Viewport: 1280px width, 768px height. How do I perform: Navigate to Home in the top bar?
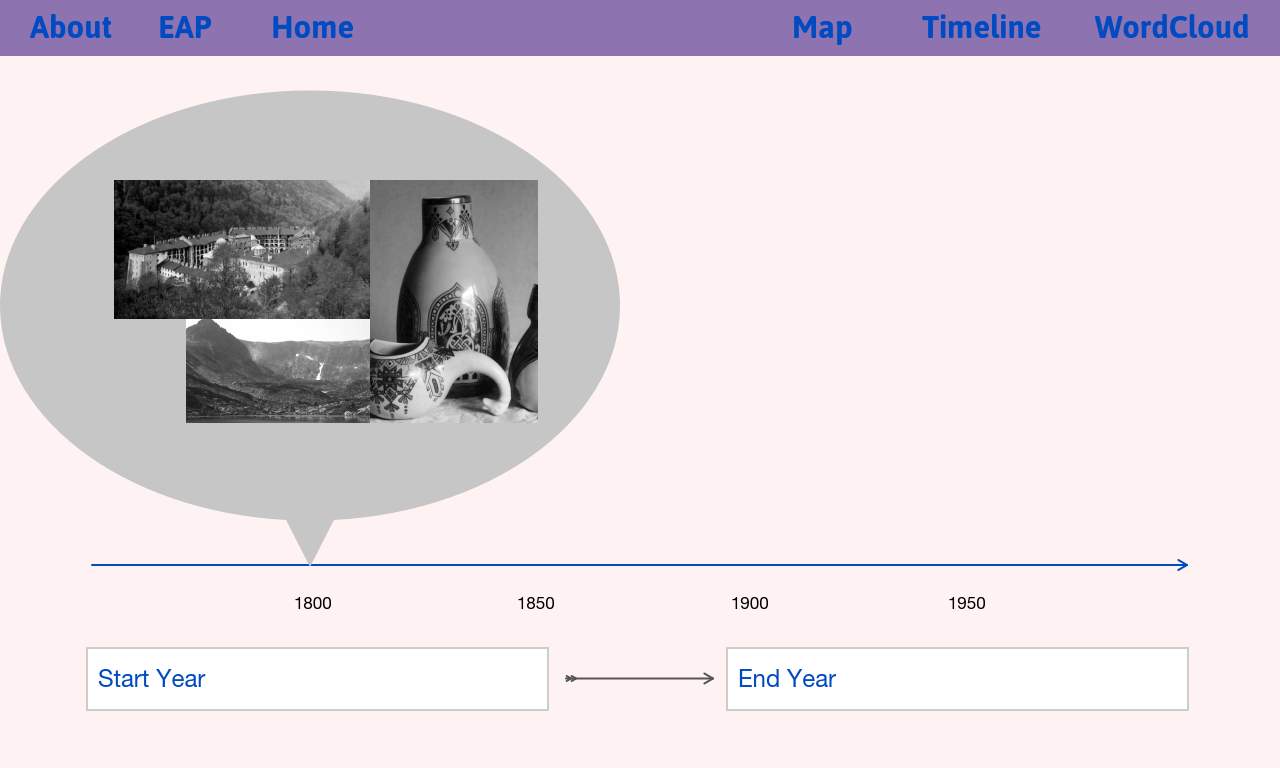[312, 27]
